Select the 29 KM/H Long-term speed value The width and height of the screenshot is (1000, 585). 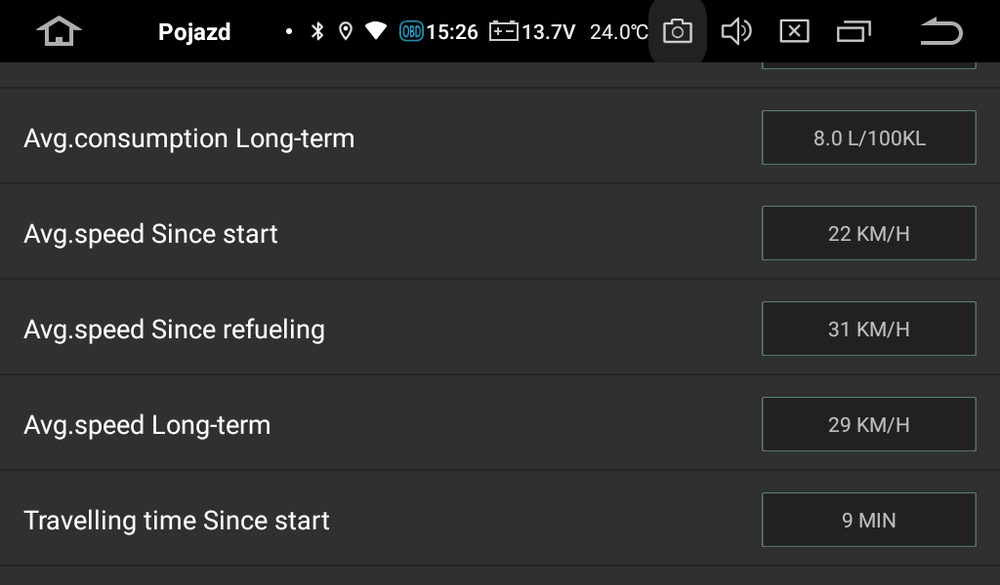tap(868, 424)
